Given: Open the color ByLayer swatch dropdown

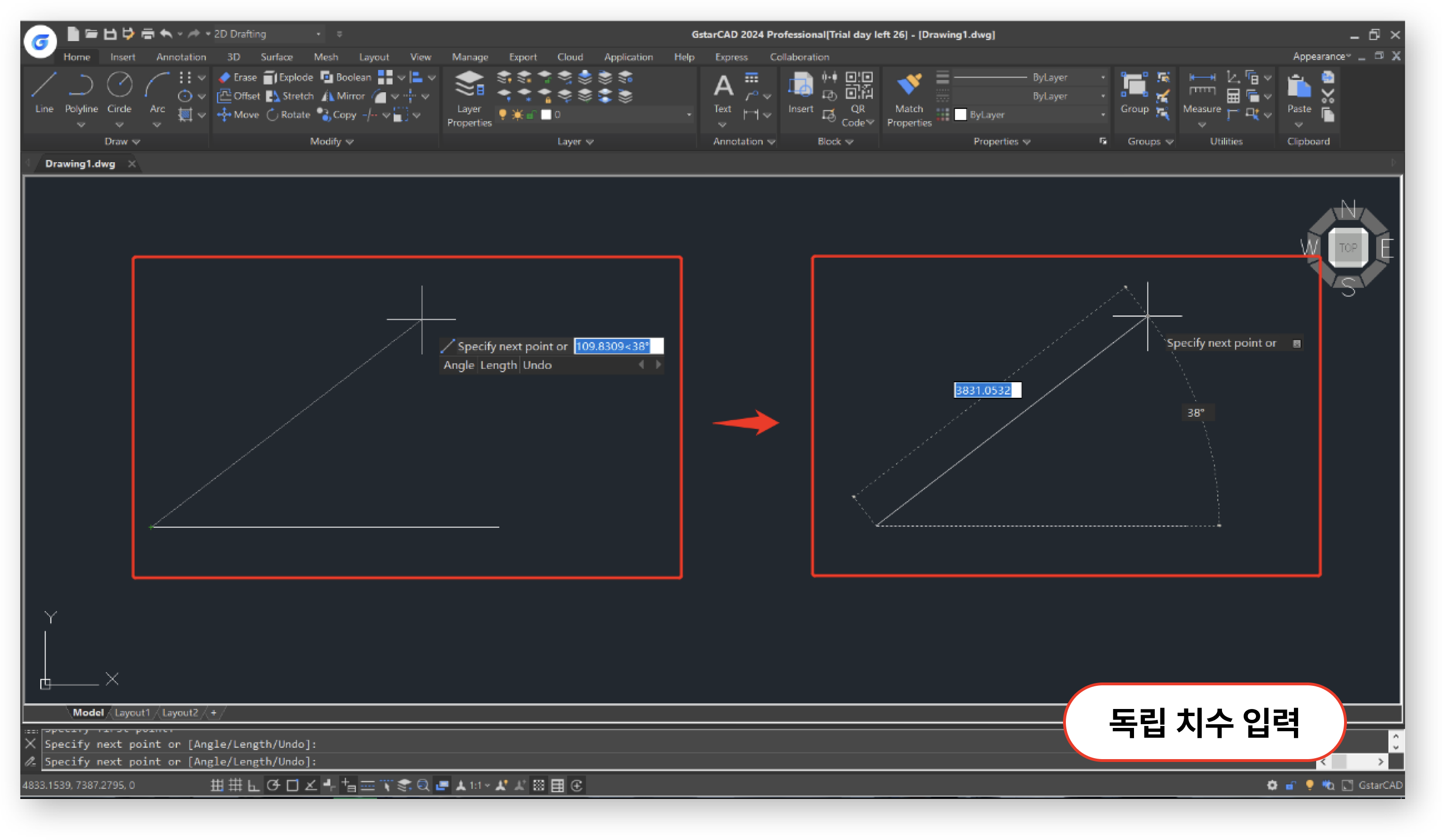Looking at the screenshot, I should coord(1030,114).
